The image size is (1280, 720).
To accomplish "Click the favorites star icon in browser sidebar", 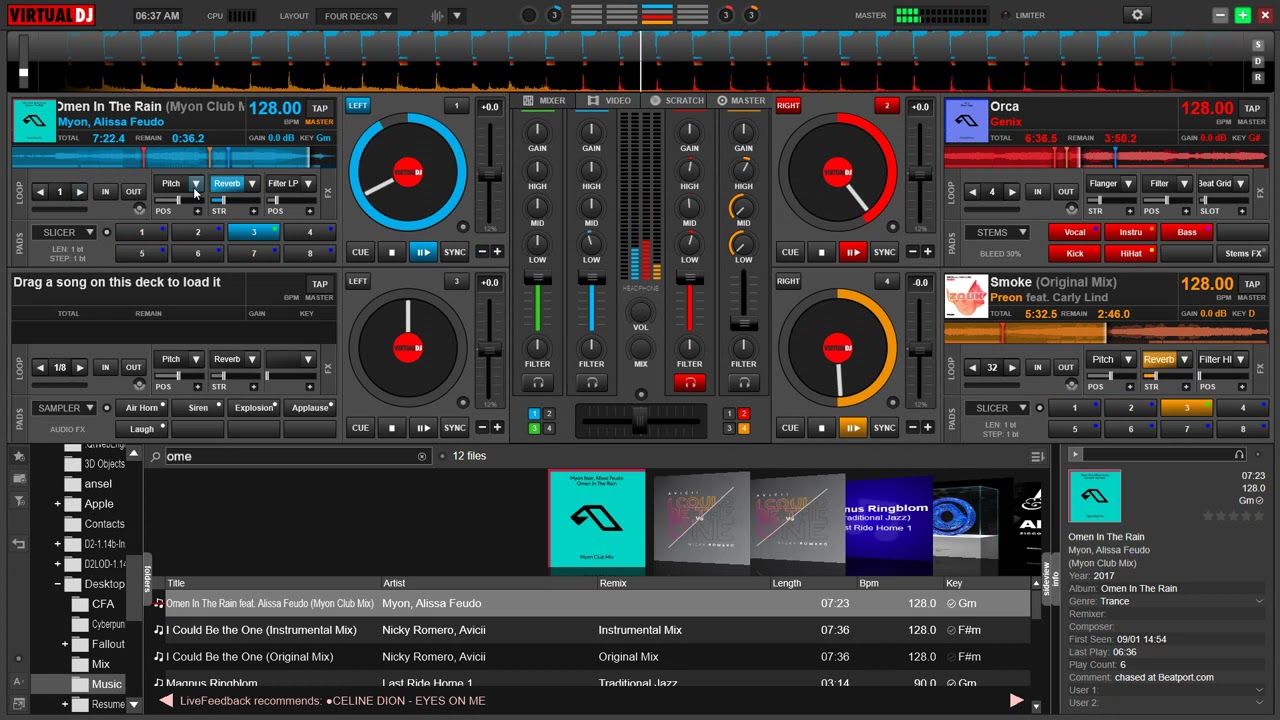I will tap(18, 456).
